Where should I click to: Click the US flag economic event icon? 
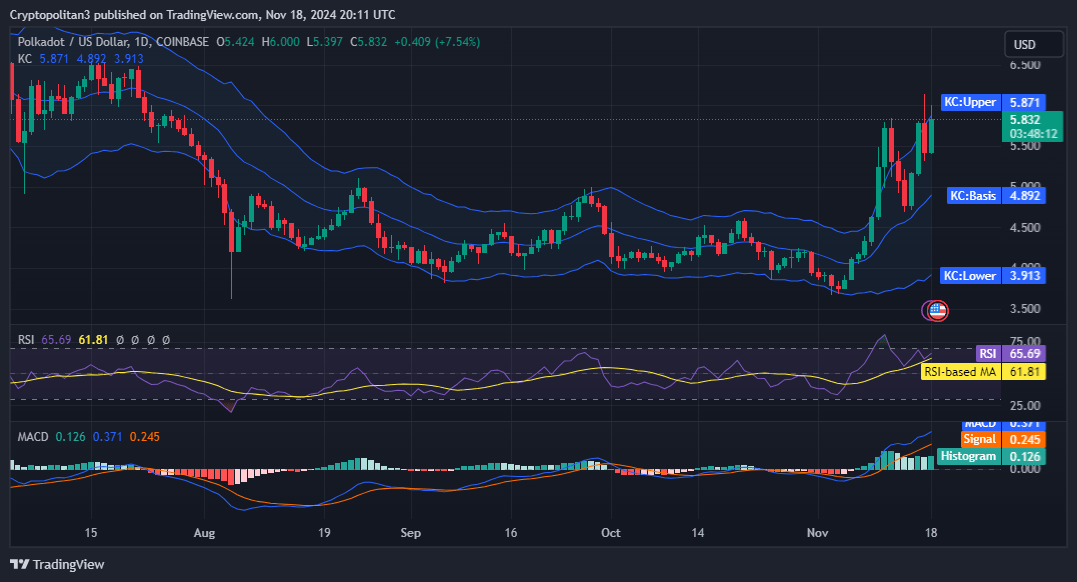pyautogui.click(x=938, y=311)
